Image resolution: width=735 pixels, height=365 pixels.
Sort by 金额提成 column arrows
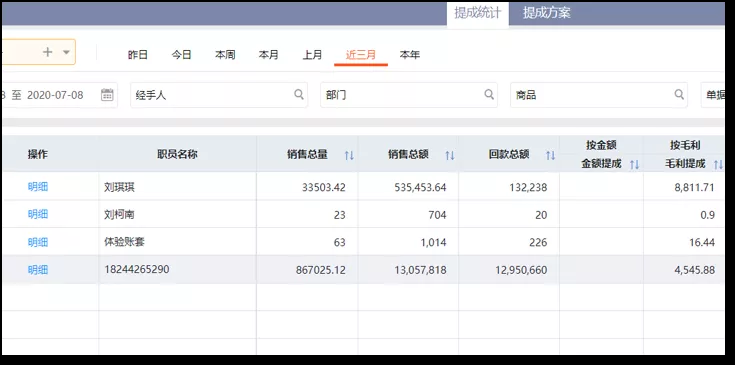point(634,164)
